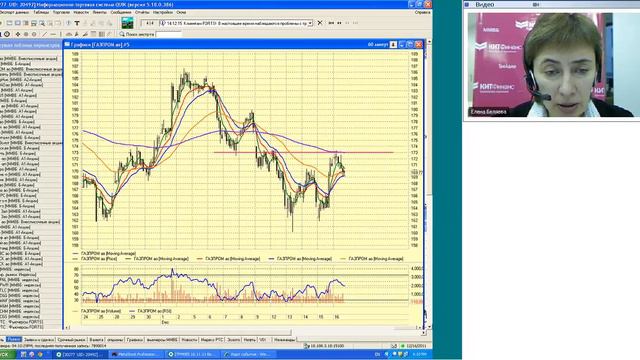Image resolution: width=640 pixels, height=360 pixels.
Task: Click the green picture icon in toolbar
Action: coord(128,23)
